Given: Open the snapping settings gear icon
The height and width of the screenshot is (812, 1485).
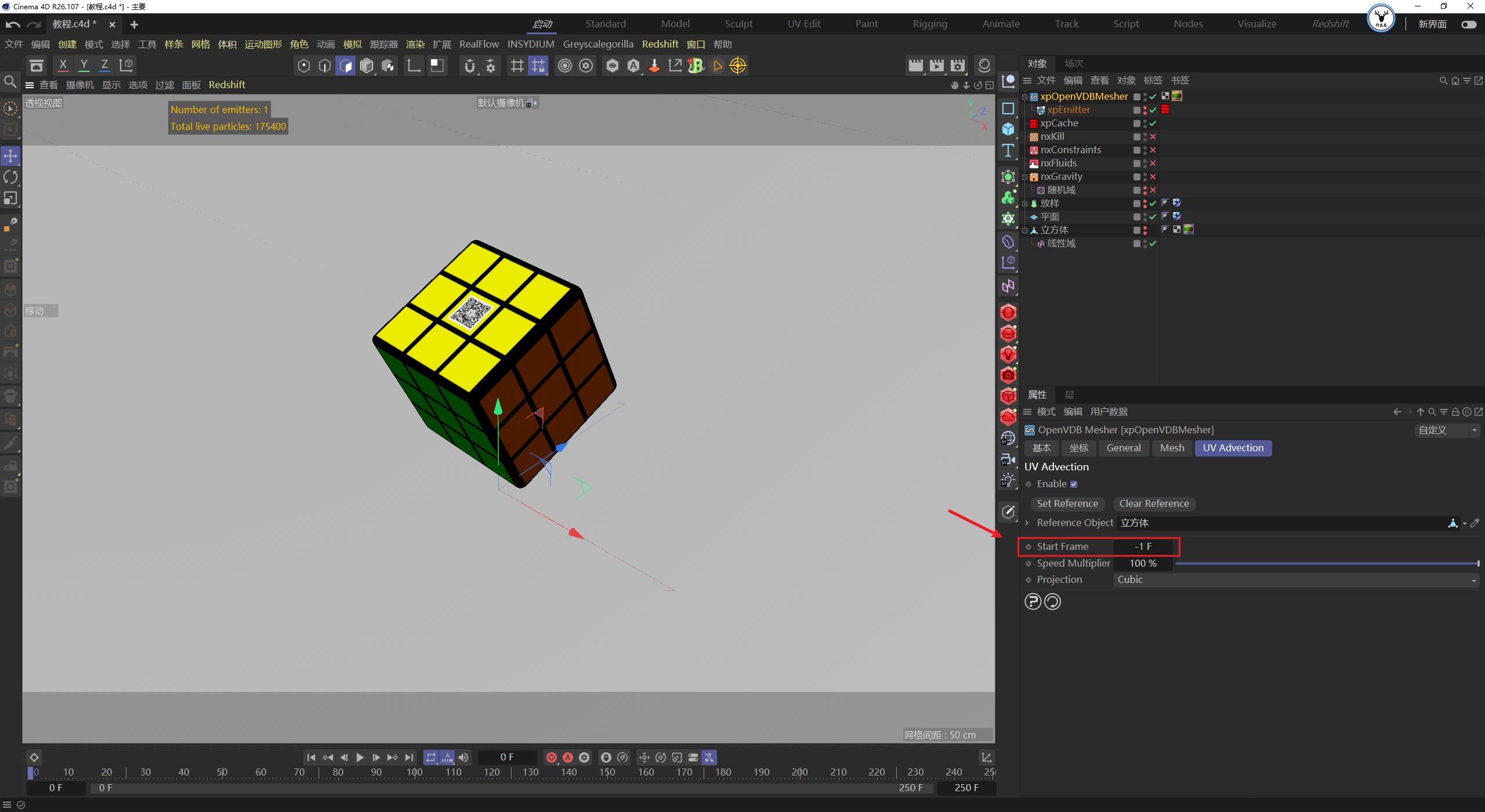Looking at the screenshot, I should coord(490,66).
